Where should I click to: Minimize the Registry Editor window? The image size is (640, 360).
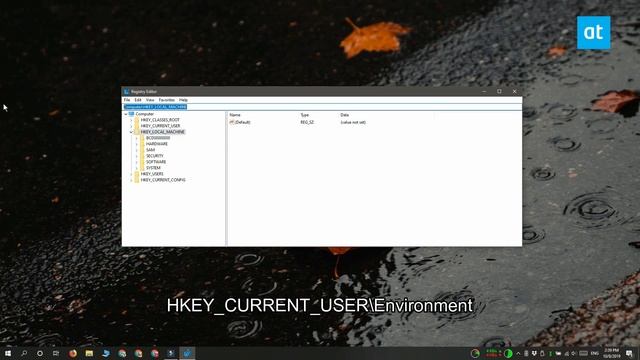(x=484, y=91)
